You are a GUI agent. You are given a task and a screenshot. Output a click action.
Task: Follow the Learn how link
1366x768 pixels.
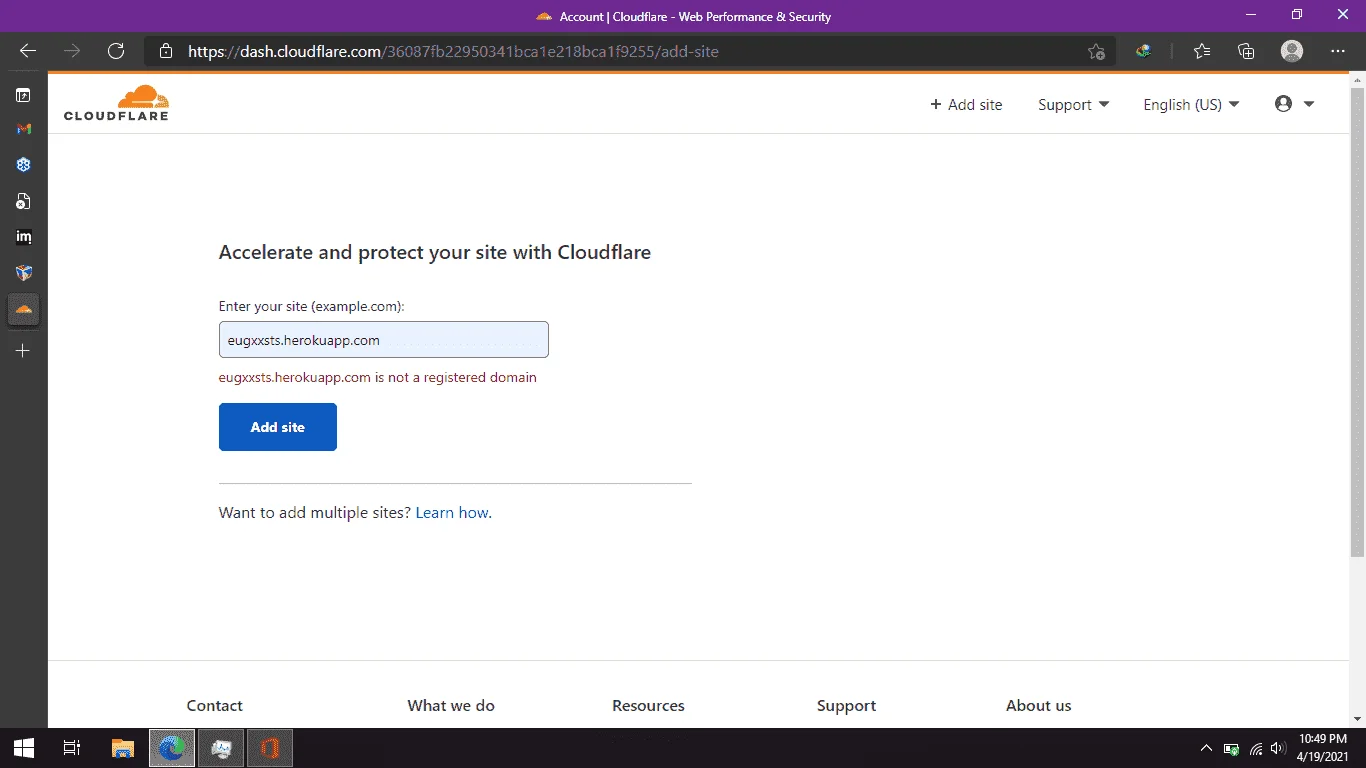click(x=452, y=513)
